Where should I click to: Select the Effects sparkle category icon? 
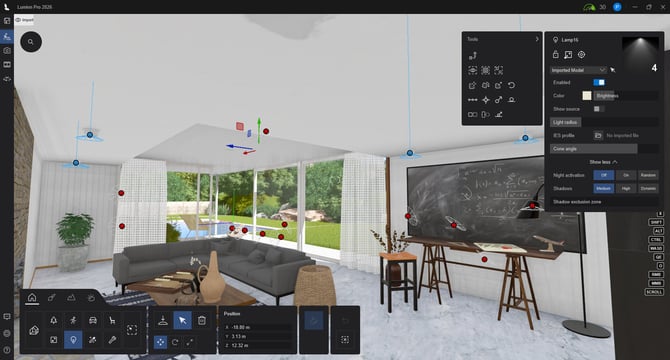pyautogui.click(x=93, y=340)
